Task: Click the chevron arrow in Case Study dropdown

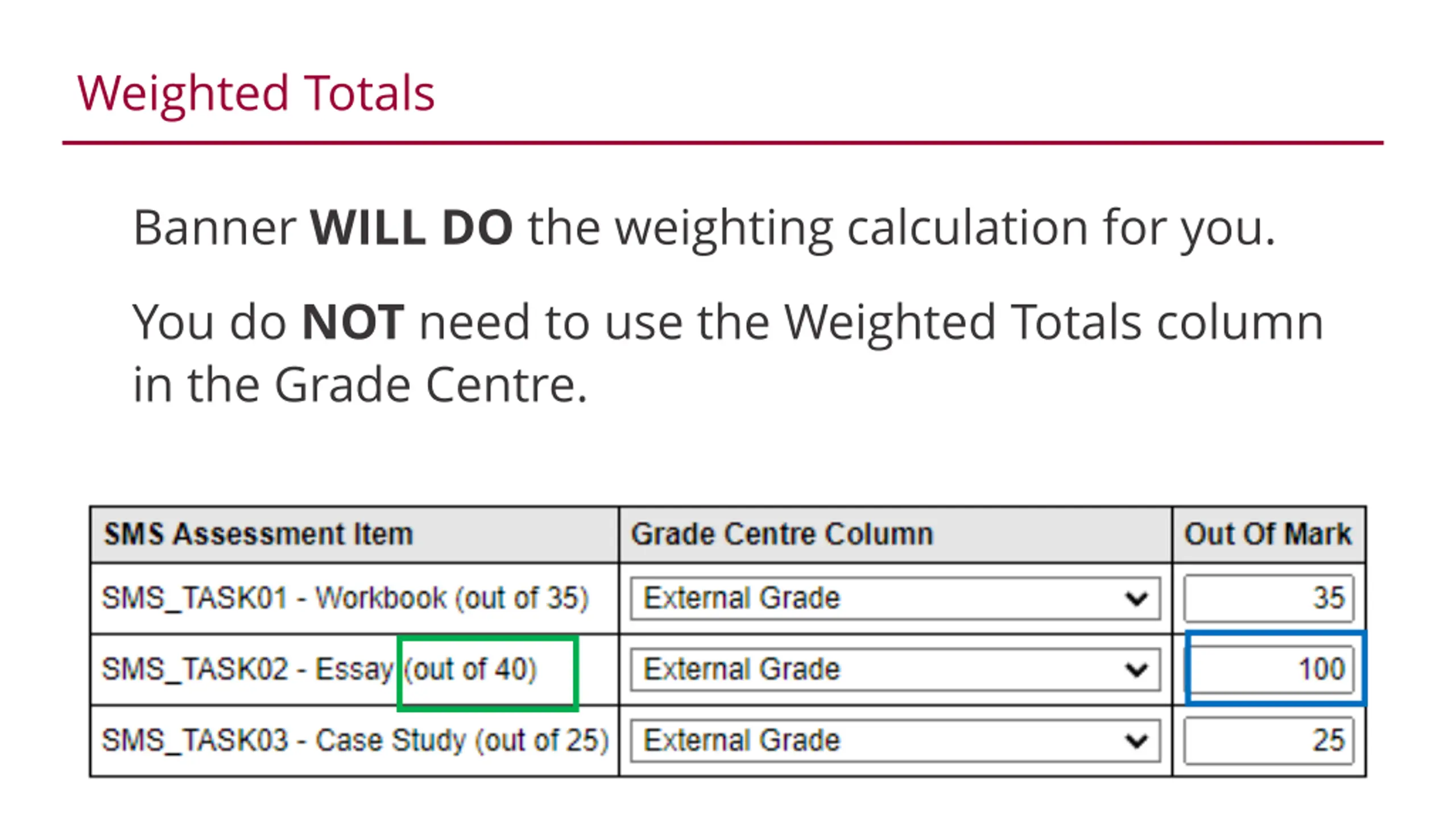Action: point(1136,741)
